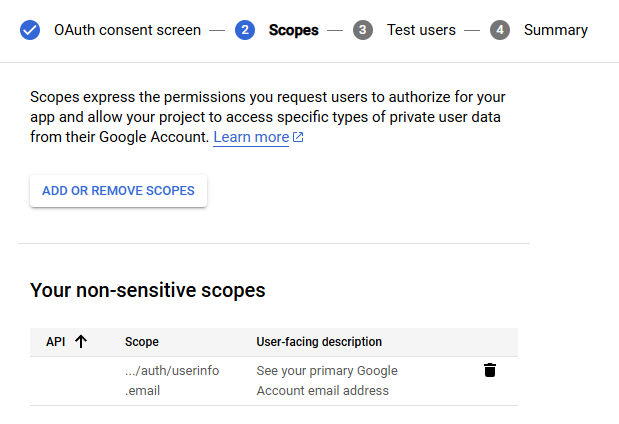Screen dimensions: 619x424
Task: Jump to the Test users step
Action: click(421, 30)
